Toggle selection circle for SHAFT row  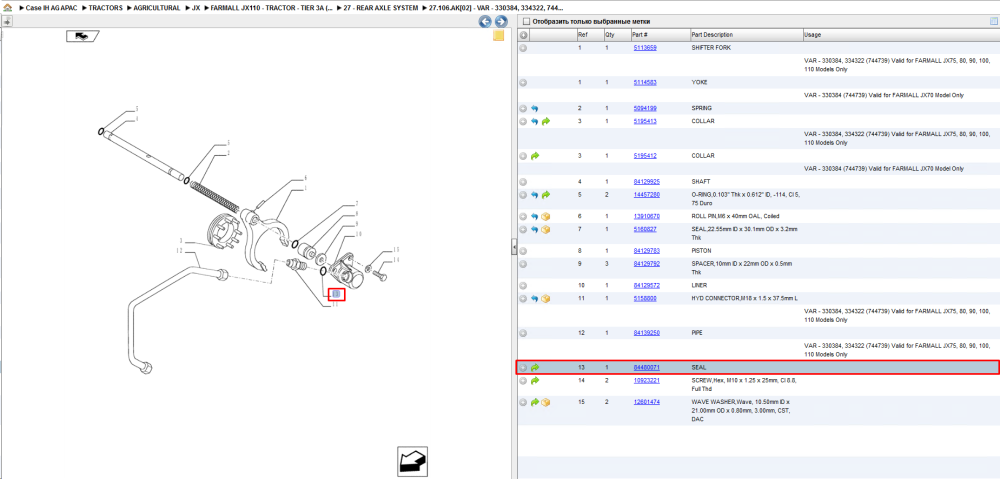[523, 182]
